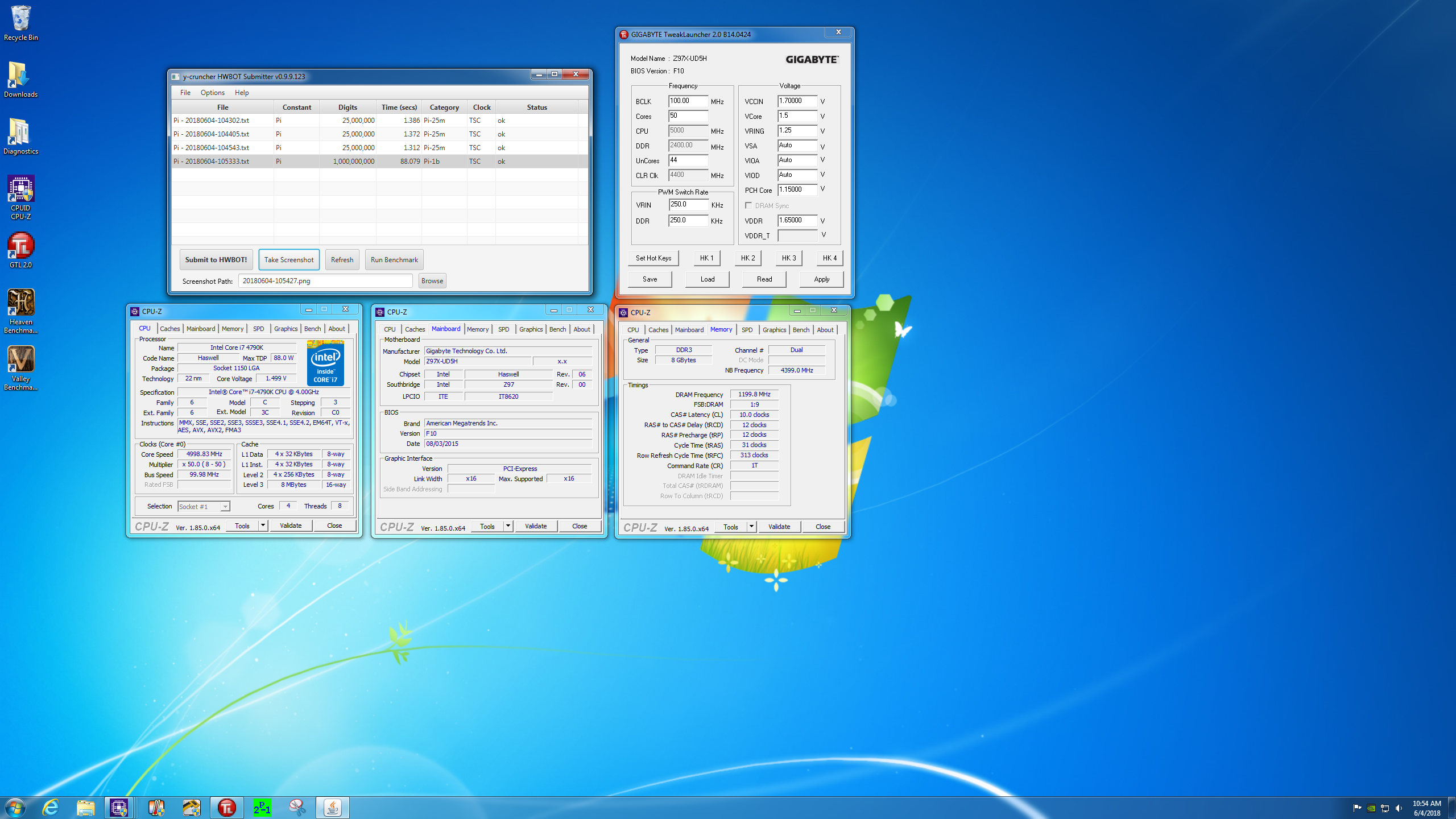Click Validate in CPU-Z Memory window
The height and width of the screenshot is (819, 1456).
[779, 527]
